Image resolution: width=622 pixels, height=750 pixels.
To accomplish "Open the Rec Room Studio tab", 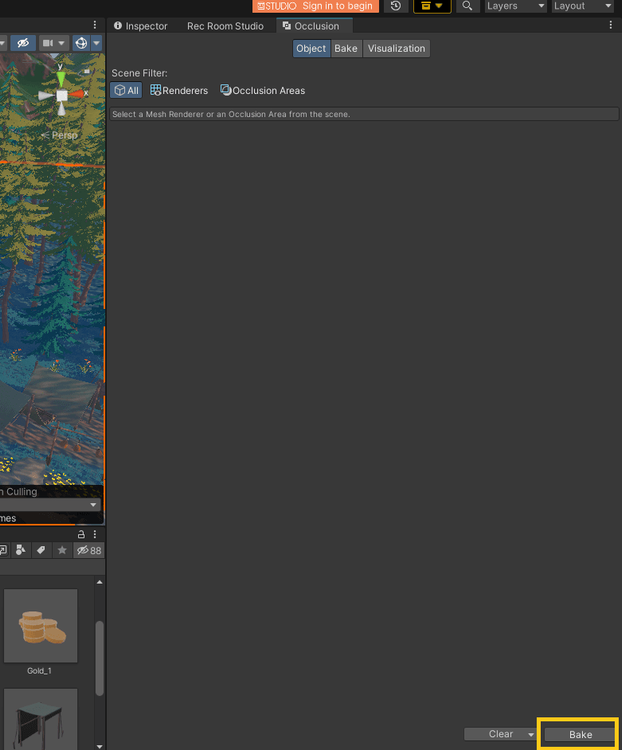I will (x=225, y=26).
